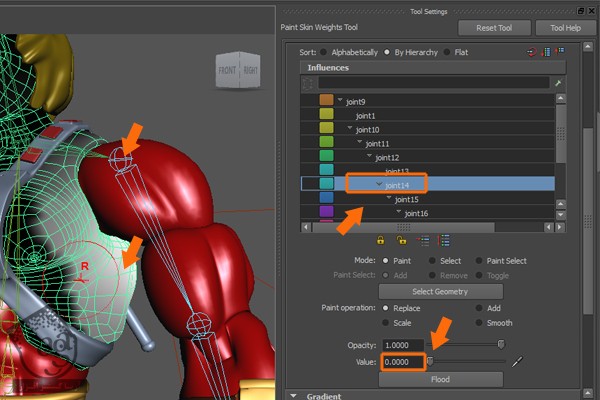Image resolution: width=600 pixels, height=400 pixels.
Task: Click influences horizontal scroll right arrow
Action: pyautogui.click(x=560, y=227)
